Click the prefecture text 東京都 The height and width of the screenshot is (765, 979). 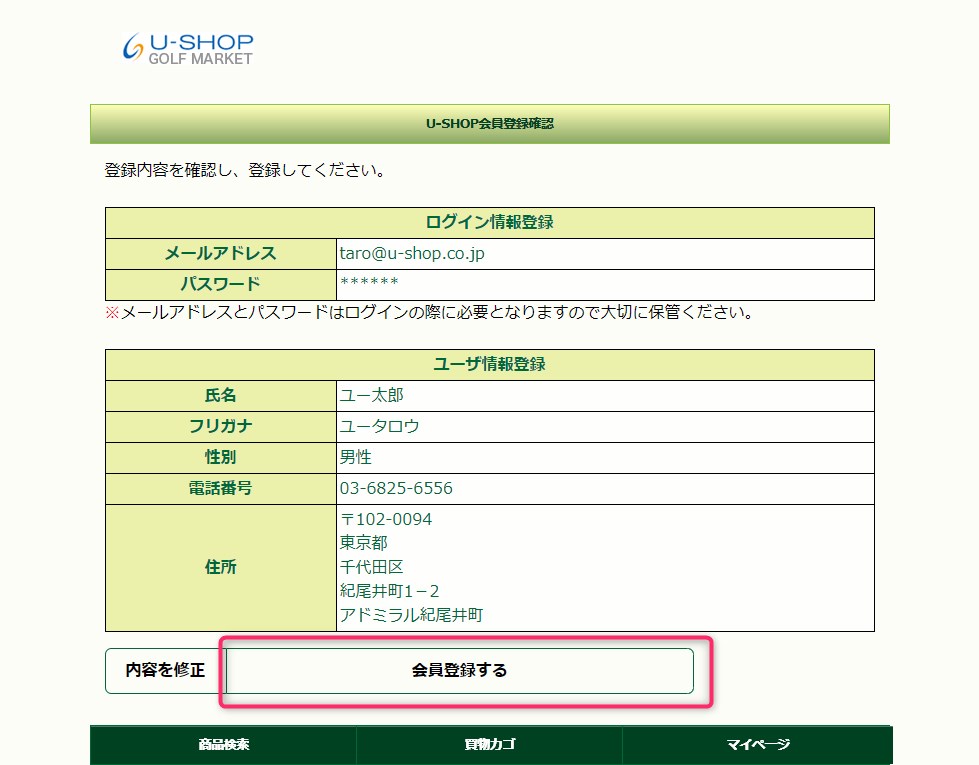coord(363,543)
